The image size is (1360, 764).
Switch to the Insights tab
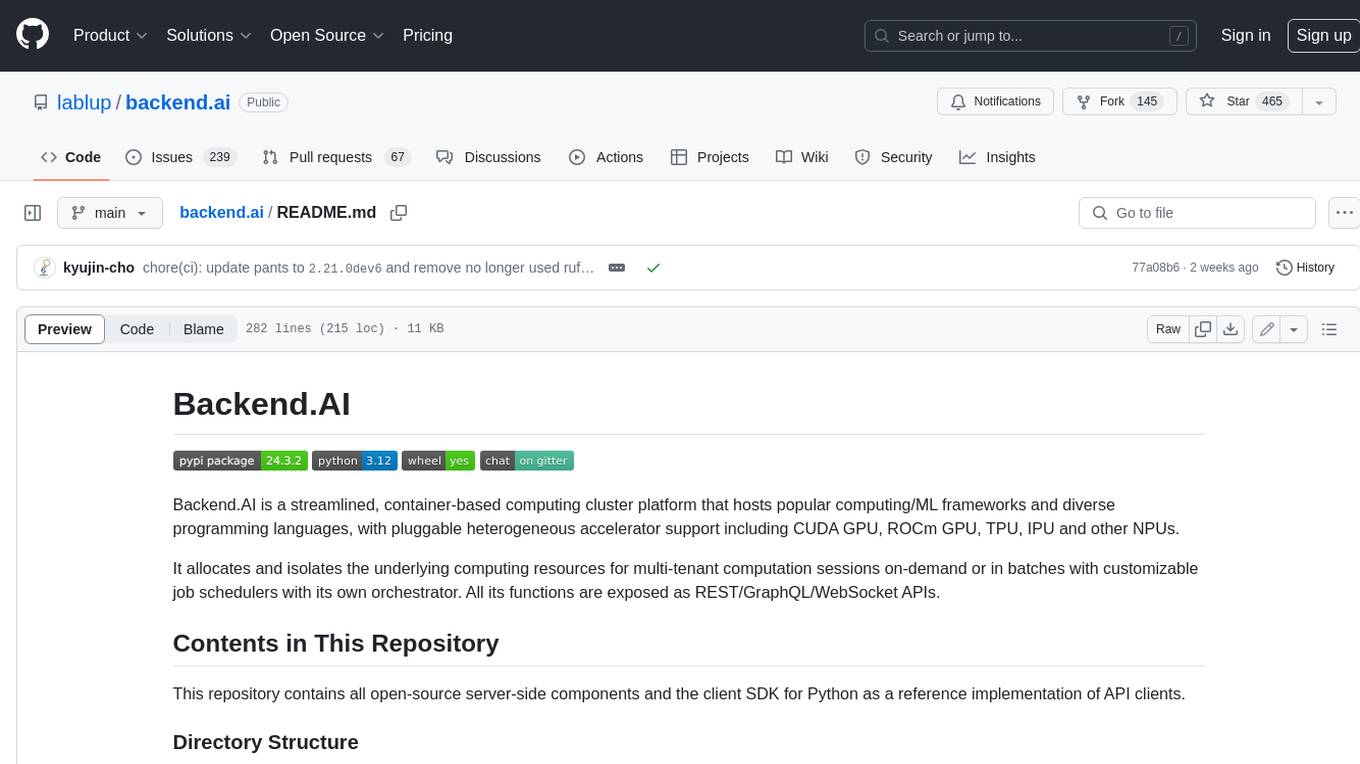(997, 157)
